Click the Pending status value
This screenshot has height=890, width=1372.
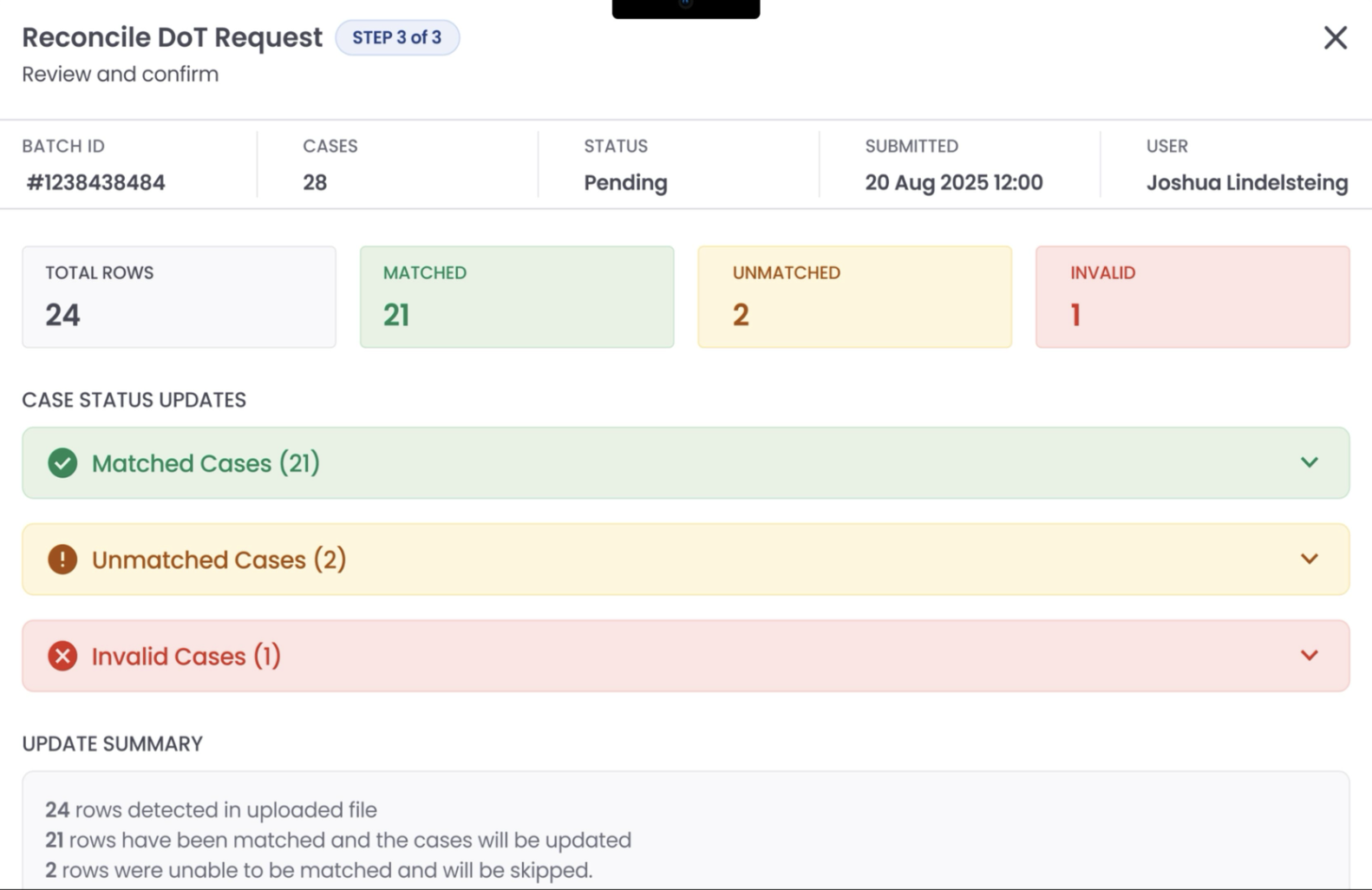click(x=625, y=183)
